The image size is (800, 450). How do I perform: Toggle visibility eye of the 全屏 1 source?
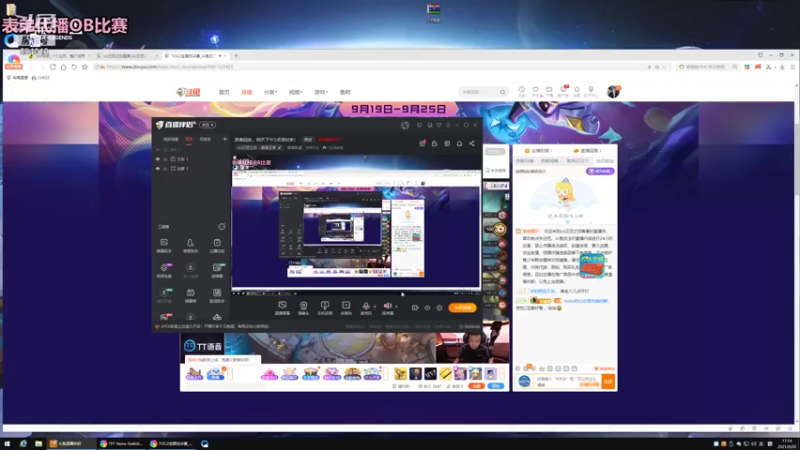(x=158, y=168)
